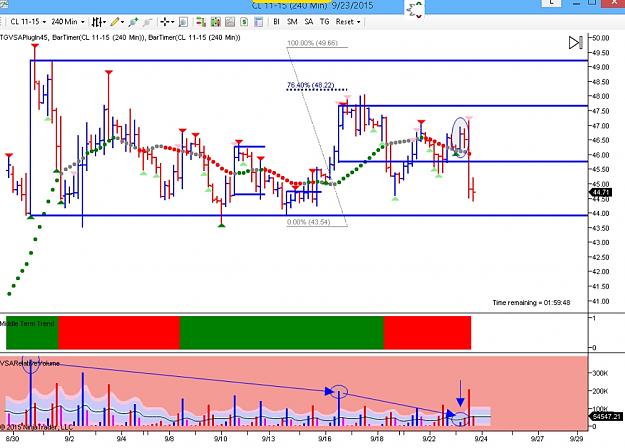625x448 pixels.
Task: Click the Time remaining = 01:59:48 text
Action: point(531,303)
